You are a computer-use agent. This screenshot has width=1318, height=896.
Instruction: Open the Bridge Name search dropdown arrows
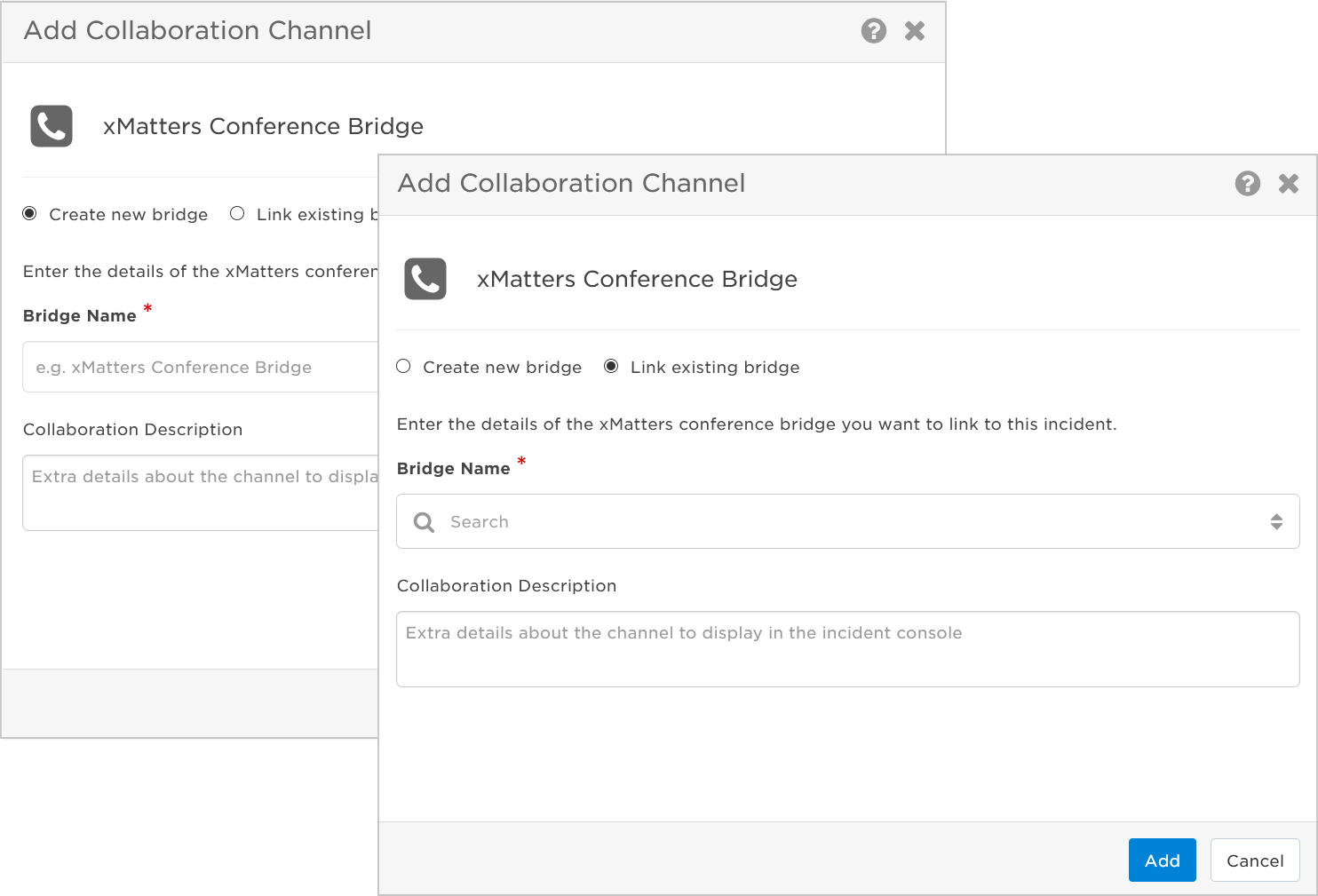pos(1276,522)
